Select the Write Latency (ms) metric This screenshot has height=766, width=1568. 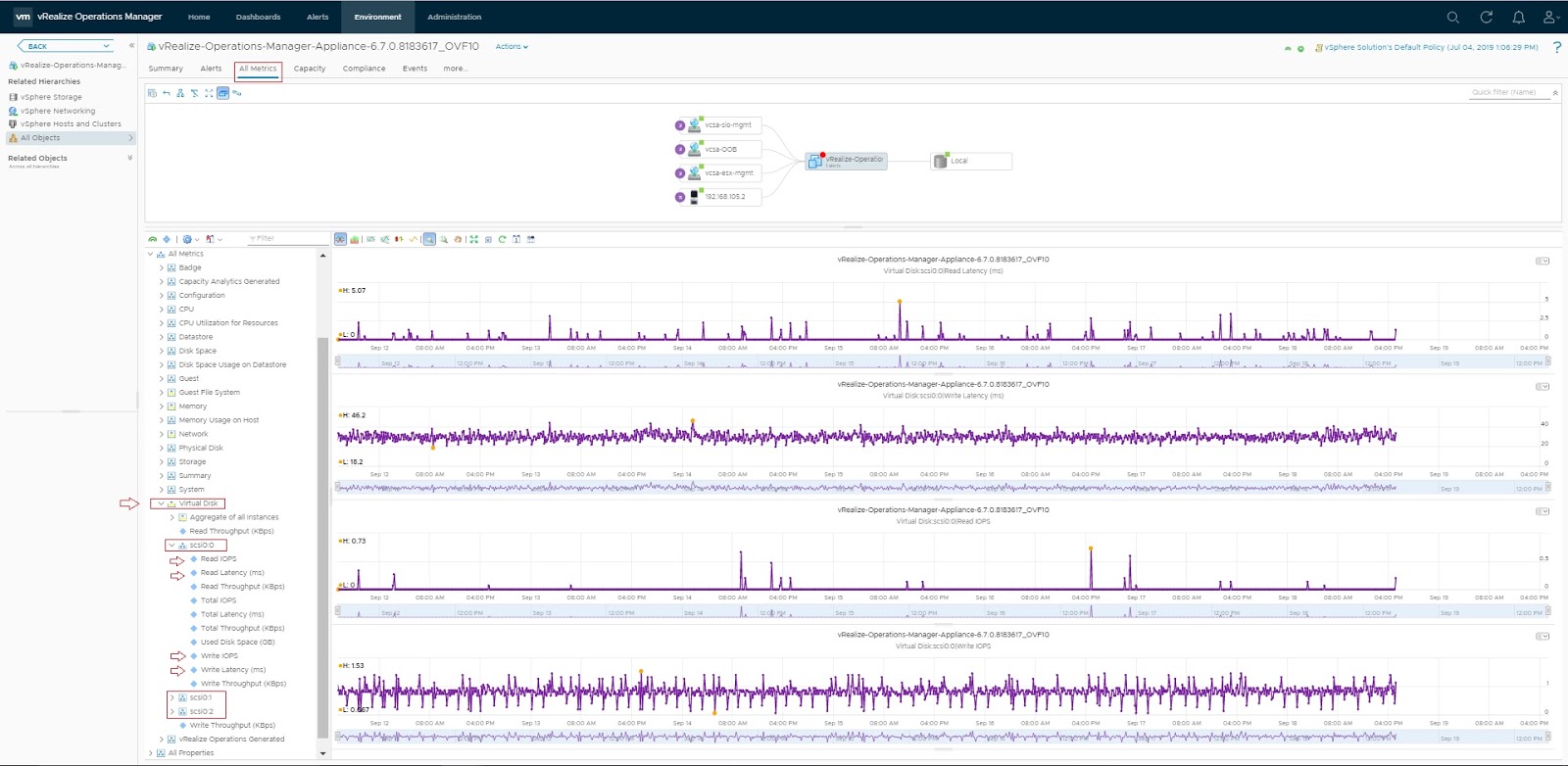click(x=233, y=670)
